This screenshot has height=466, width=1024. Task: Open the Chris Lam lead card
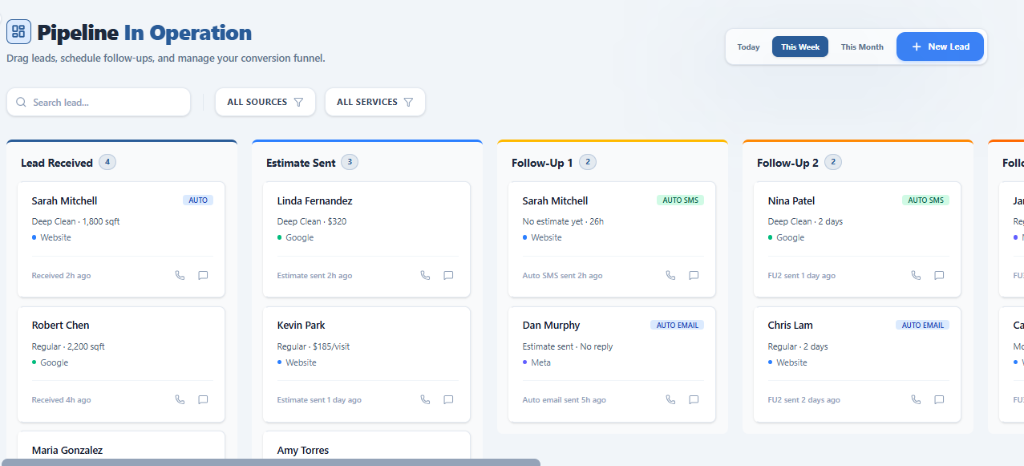[x=857, y=364]
